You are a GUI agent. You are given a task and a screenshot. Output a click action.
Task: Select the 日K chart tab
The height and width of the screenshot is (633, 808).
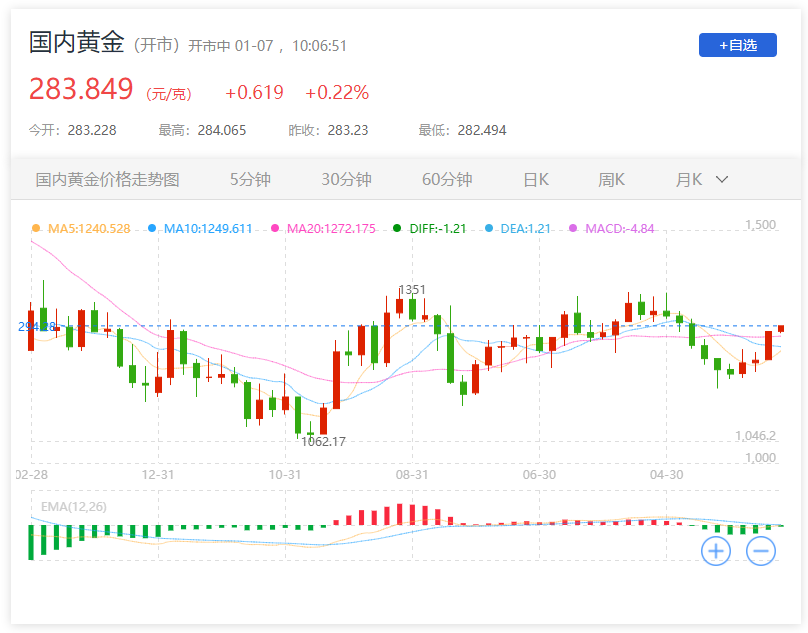536,180
